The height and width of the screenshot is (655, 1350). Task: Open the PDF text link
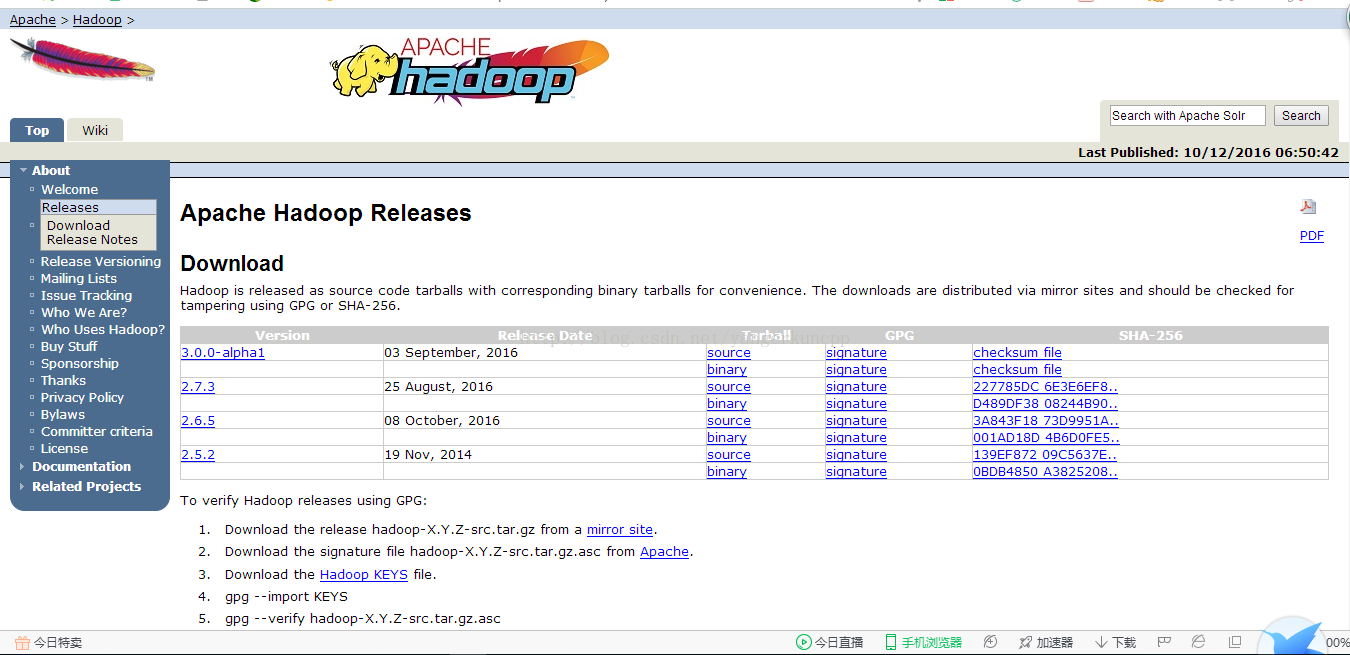1311,236
